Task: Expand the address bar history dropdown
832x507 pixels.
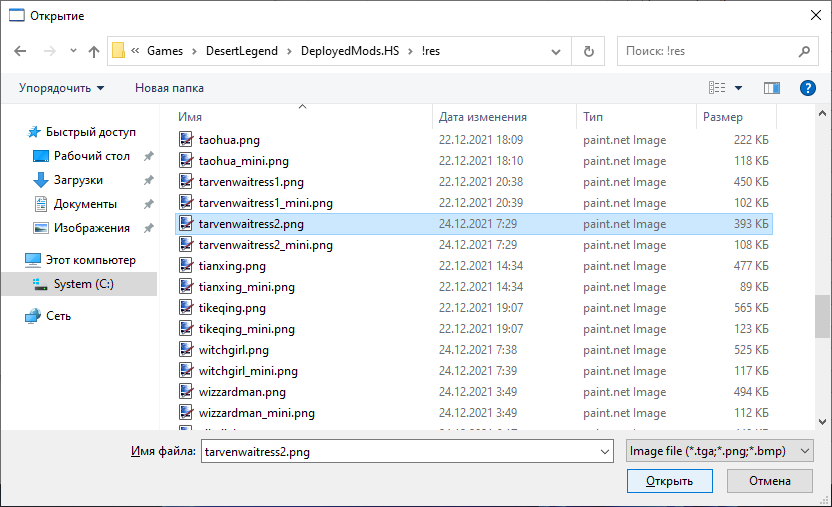Action: [x=556, y=51]
